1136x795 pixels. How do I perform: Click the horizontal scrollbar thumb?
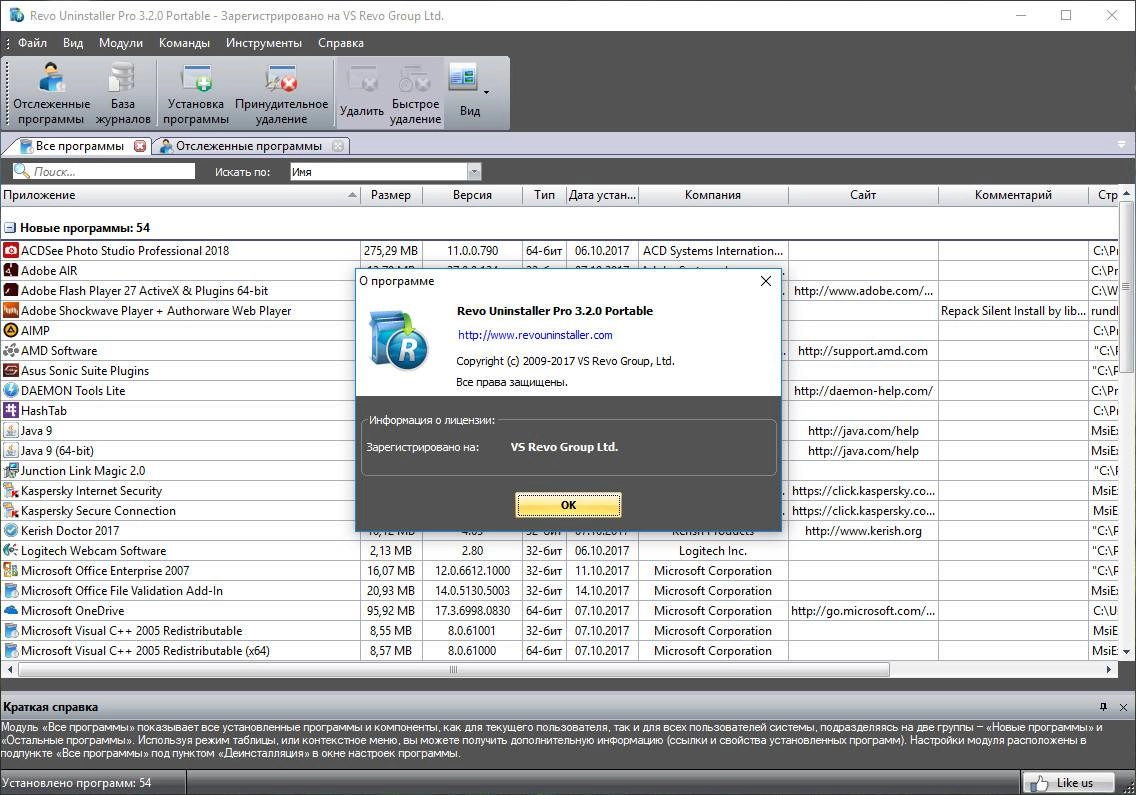(x=454, y=670)
